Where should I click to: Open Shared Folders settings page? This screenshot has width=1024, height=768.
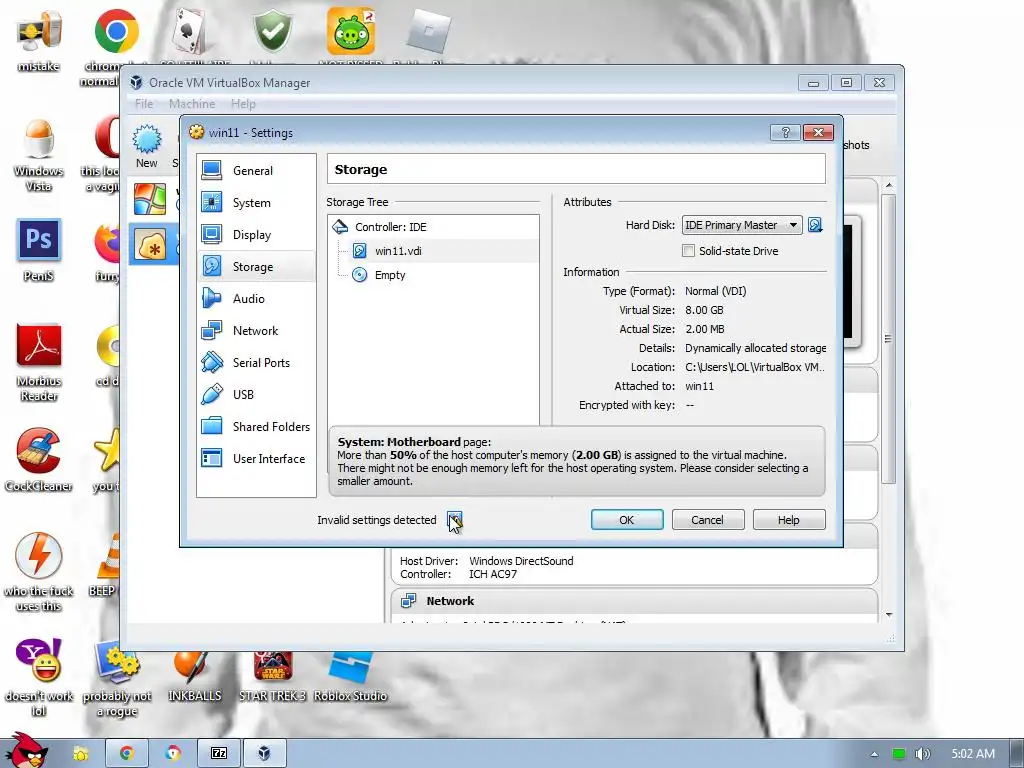point(256,426)
